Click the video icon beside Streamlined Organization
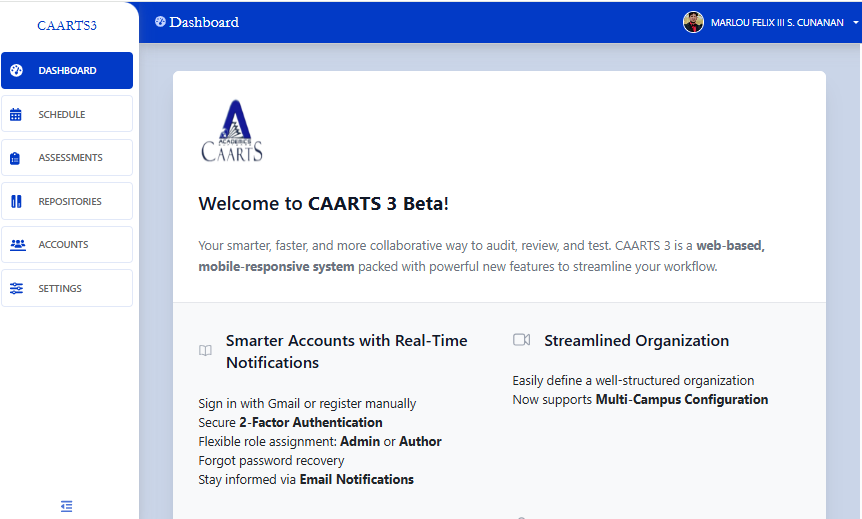The height and width of the screenshot is (519, 862). click(521, 340)
